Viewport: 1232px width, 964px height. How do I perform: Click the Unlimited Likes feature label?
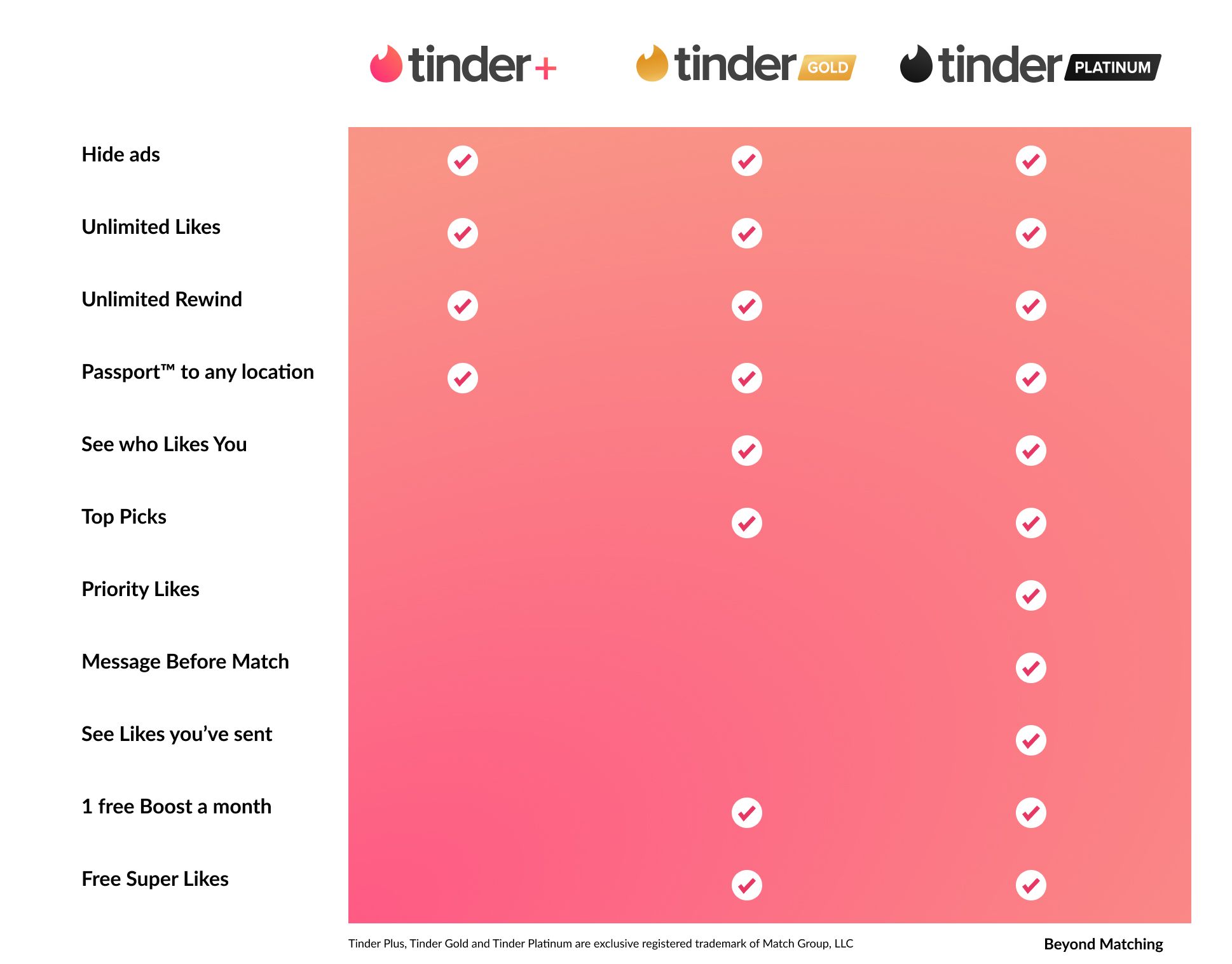151,227
